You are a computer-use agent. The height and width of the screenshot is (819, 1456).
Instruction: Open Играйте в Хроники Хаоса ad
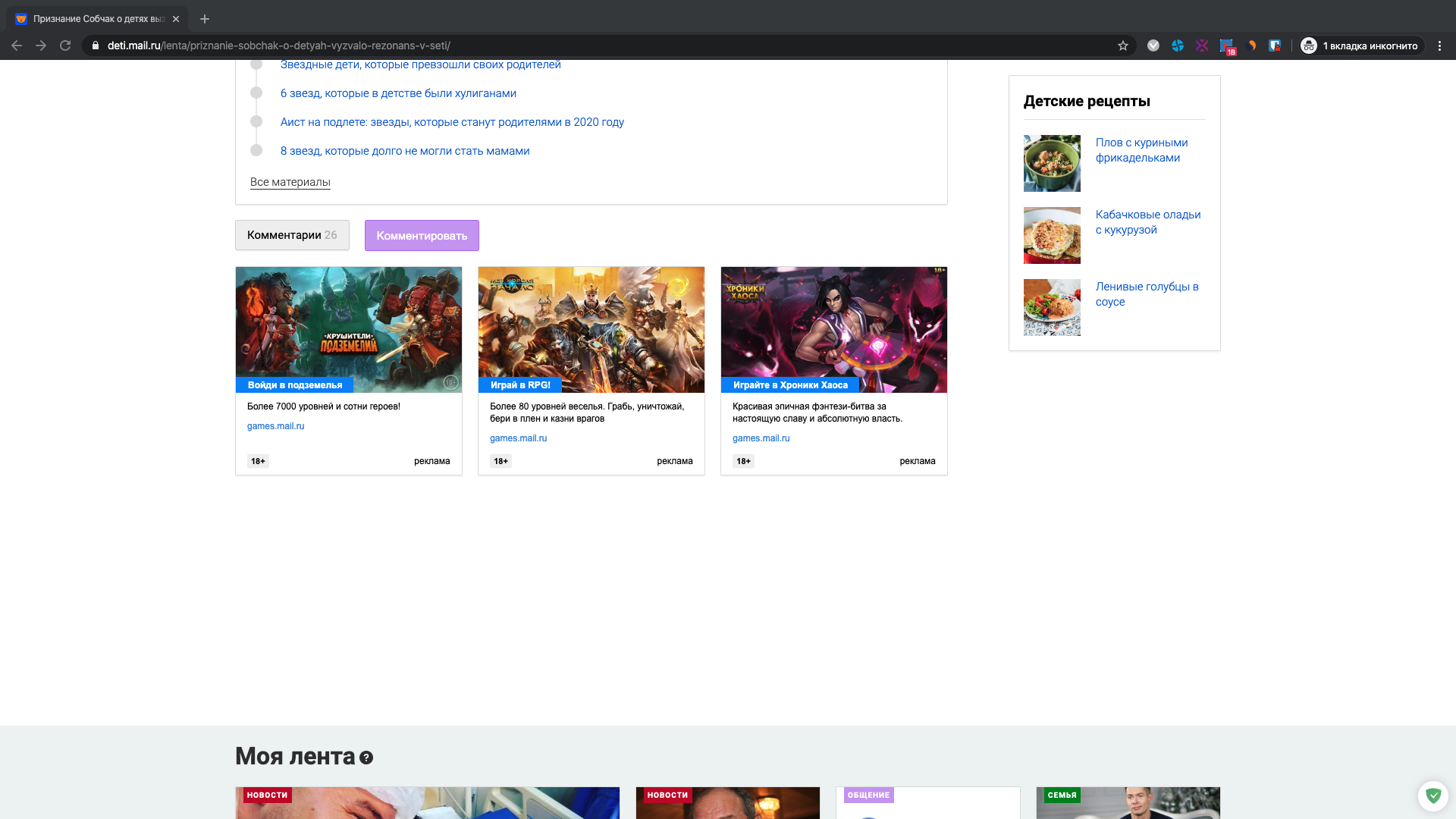tap(790, 385)
